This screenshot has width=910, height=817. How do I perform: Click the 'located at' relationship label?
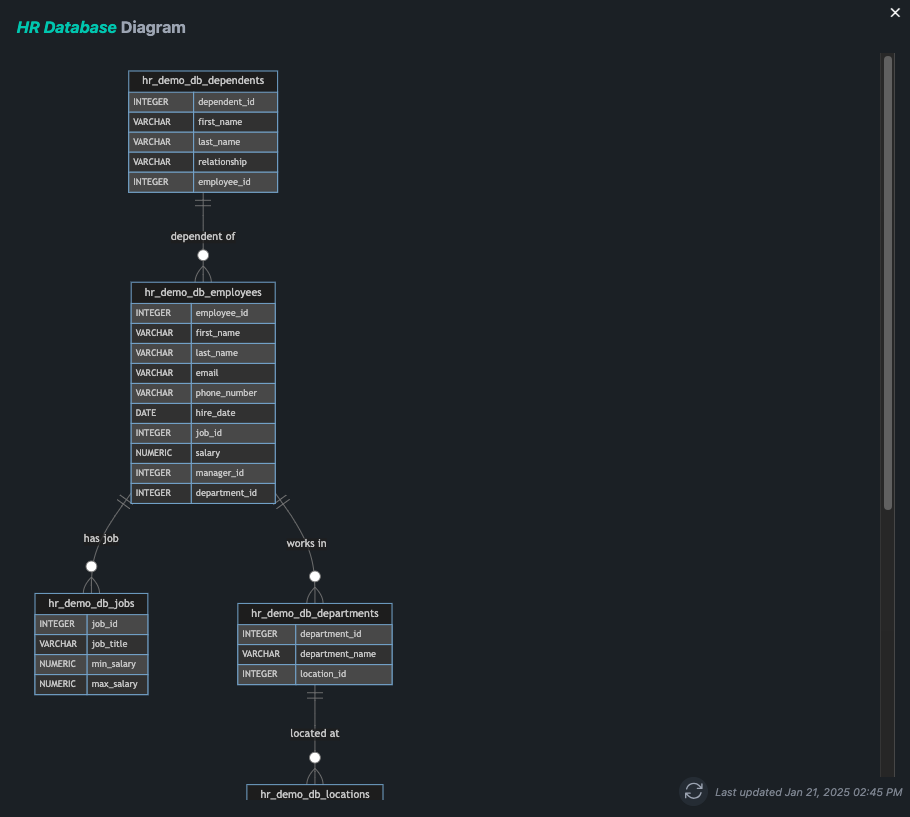coord(315,733)
